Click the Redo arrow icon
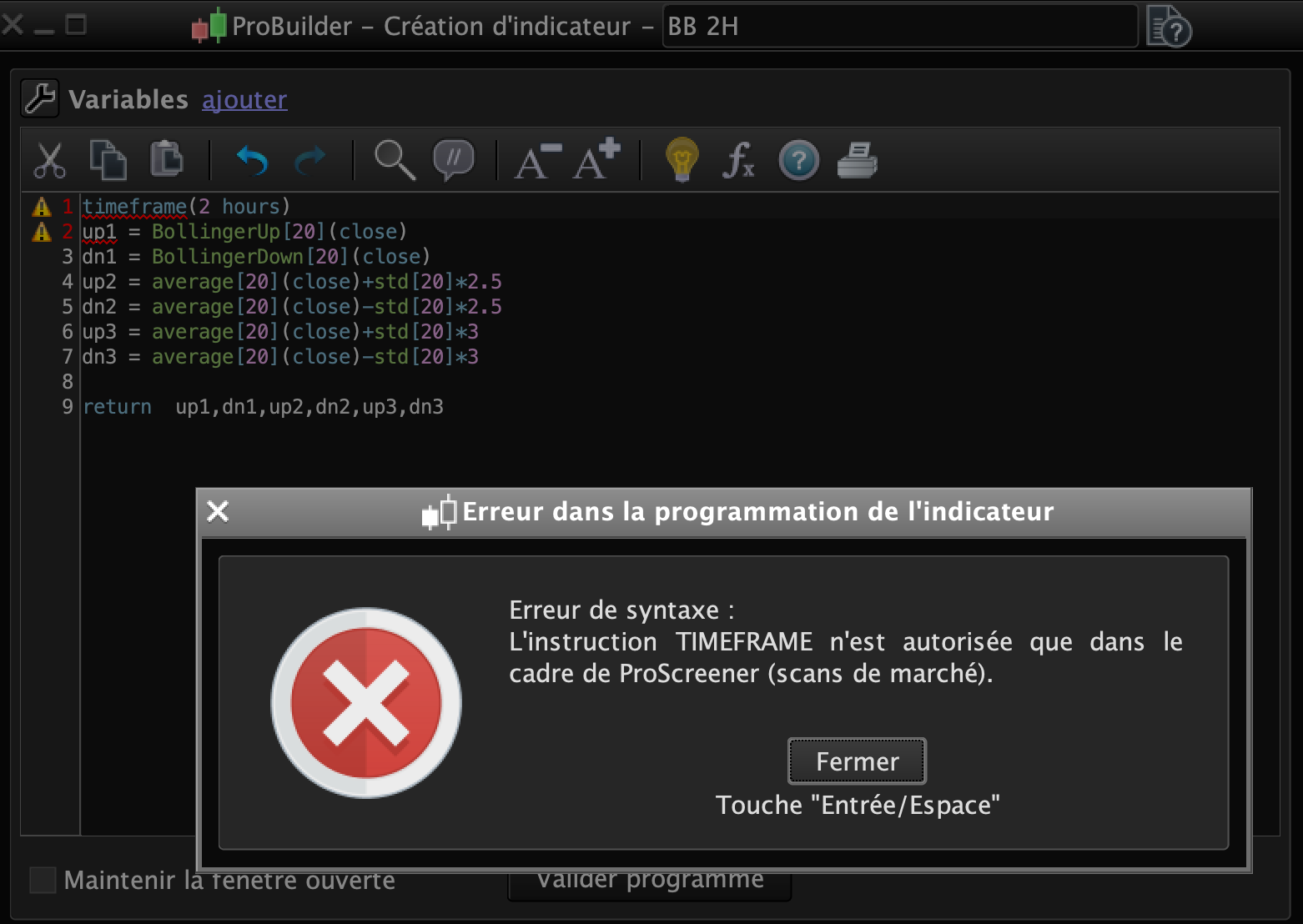The height and width of the screenshot is (924, 1303). pos(310,160)
